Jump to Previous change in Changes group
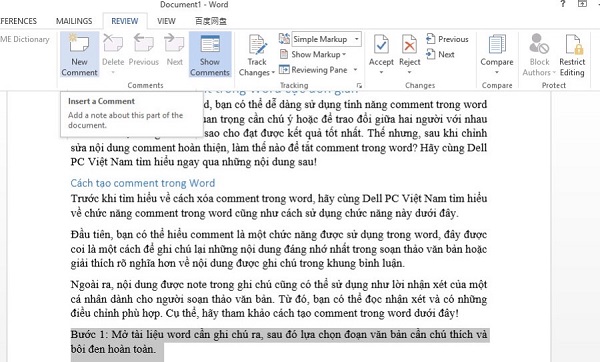 [447, 39]
